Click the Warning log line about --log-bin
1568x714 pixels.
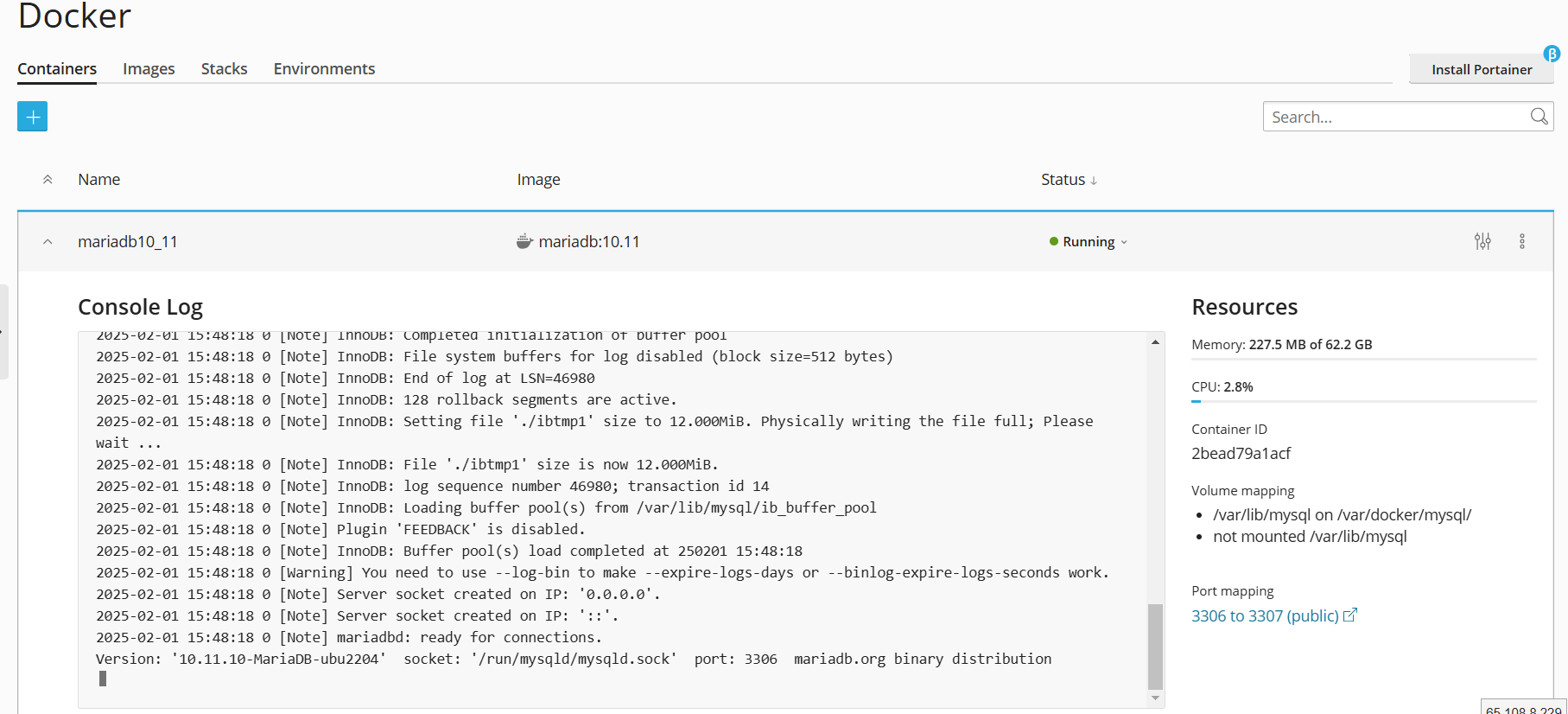click(x=602, y=572)
